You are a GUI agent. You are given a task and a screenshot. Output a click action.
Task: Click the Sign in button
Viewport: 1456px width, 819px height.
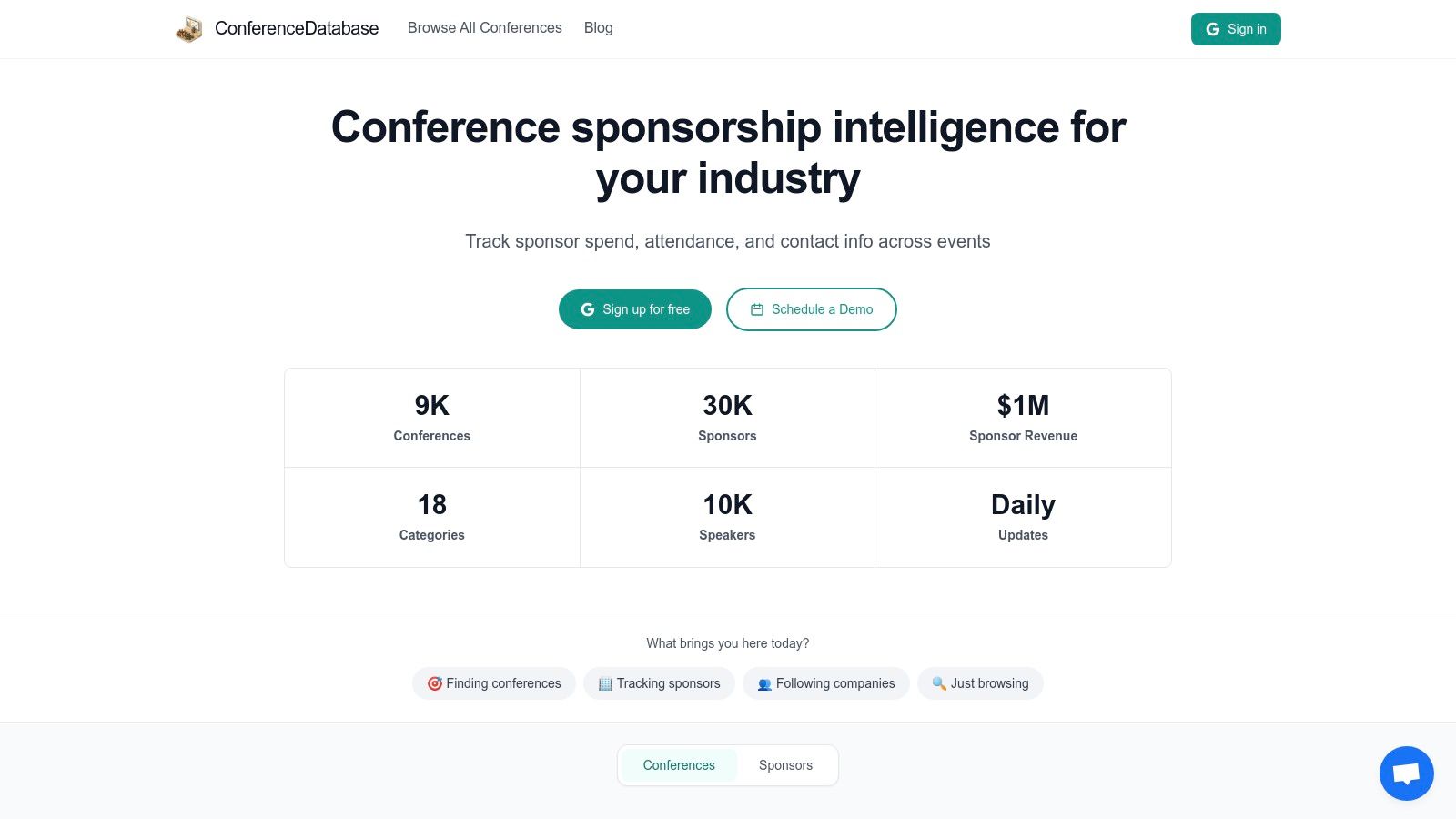(1236, 28)
